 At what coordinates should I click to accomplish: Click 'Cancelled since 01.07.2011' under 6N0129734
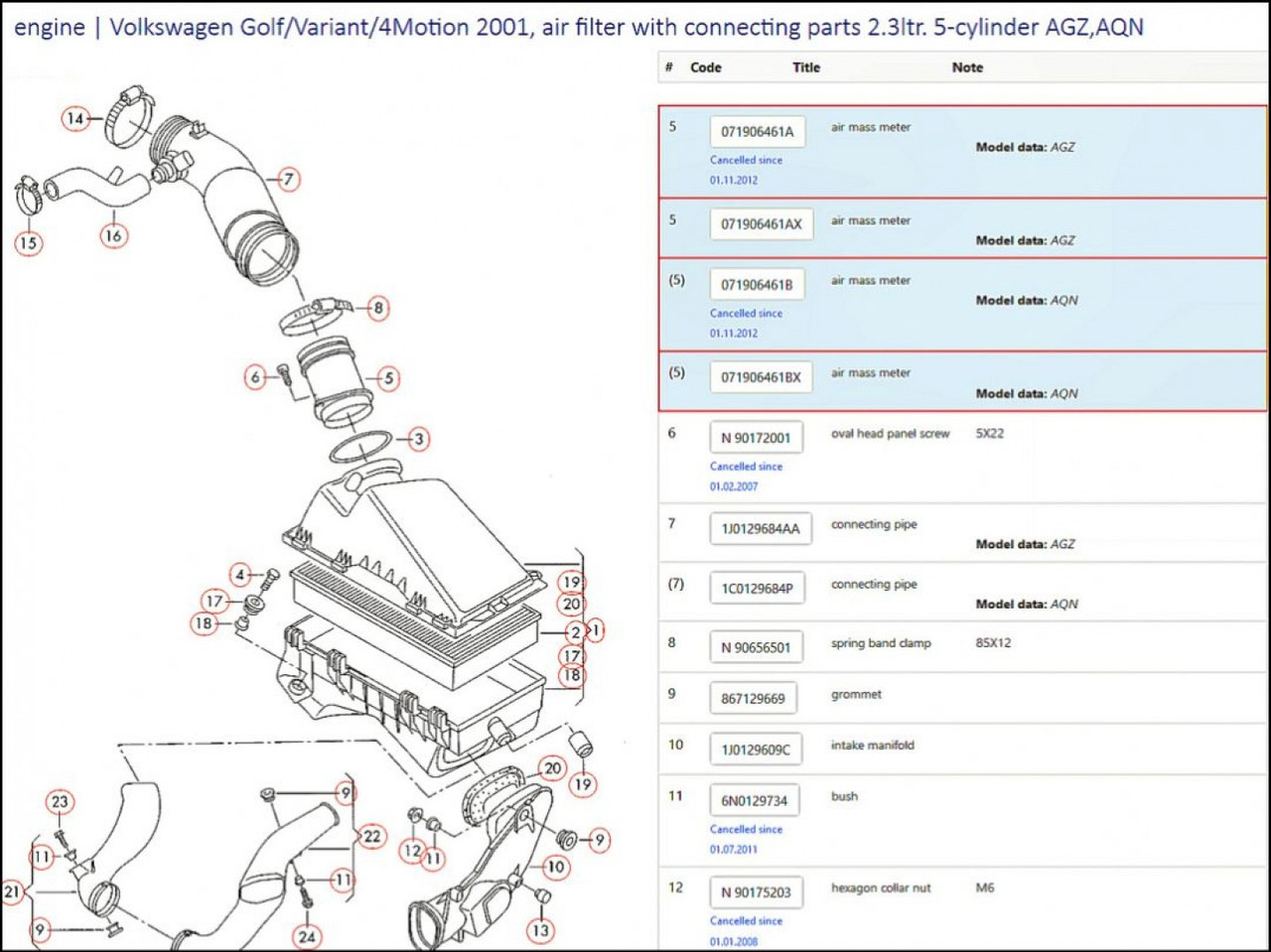[747, 839]
